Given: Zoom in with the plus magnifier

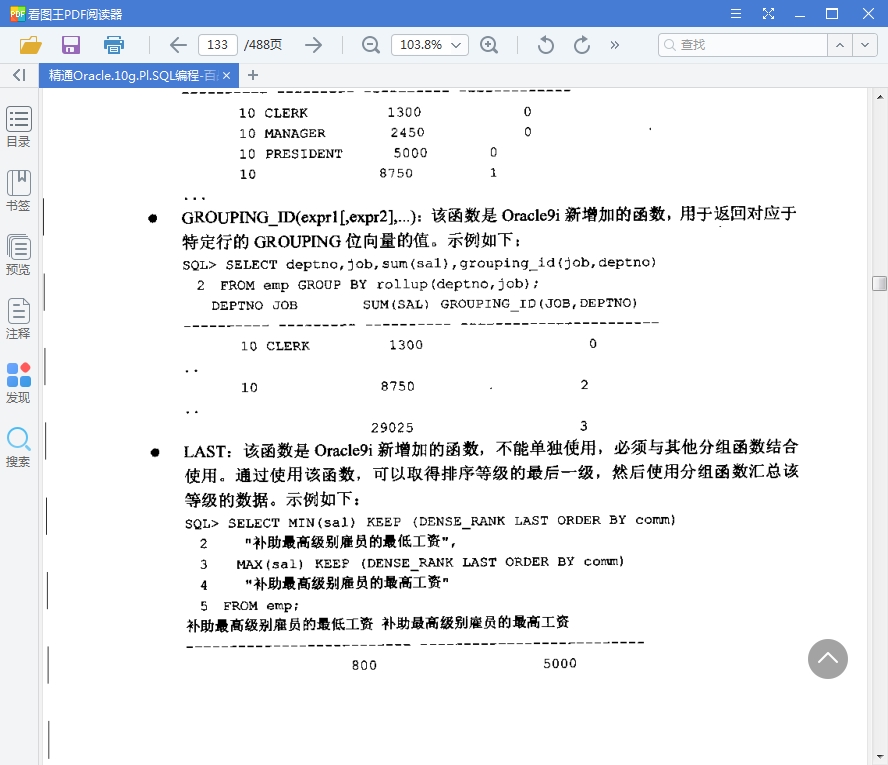Looking at the screenshot, I should pos(489,45).
